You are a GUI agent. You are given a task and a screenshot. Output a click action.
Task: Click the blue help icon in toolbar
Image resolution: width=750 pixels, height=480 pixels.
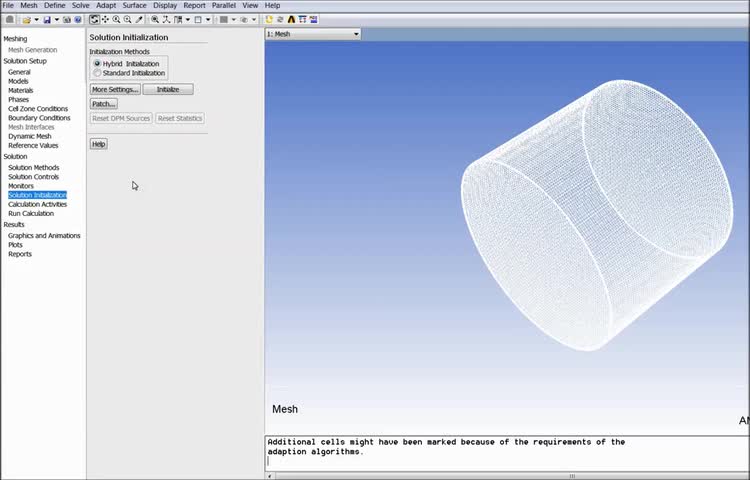pyautogui.click(x=77, y=20)
